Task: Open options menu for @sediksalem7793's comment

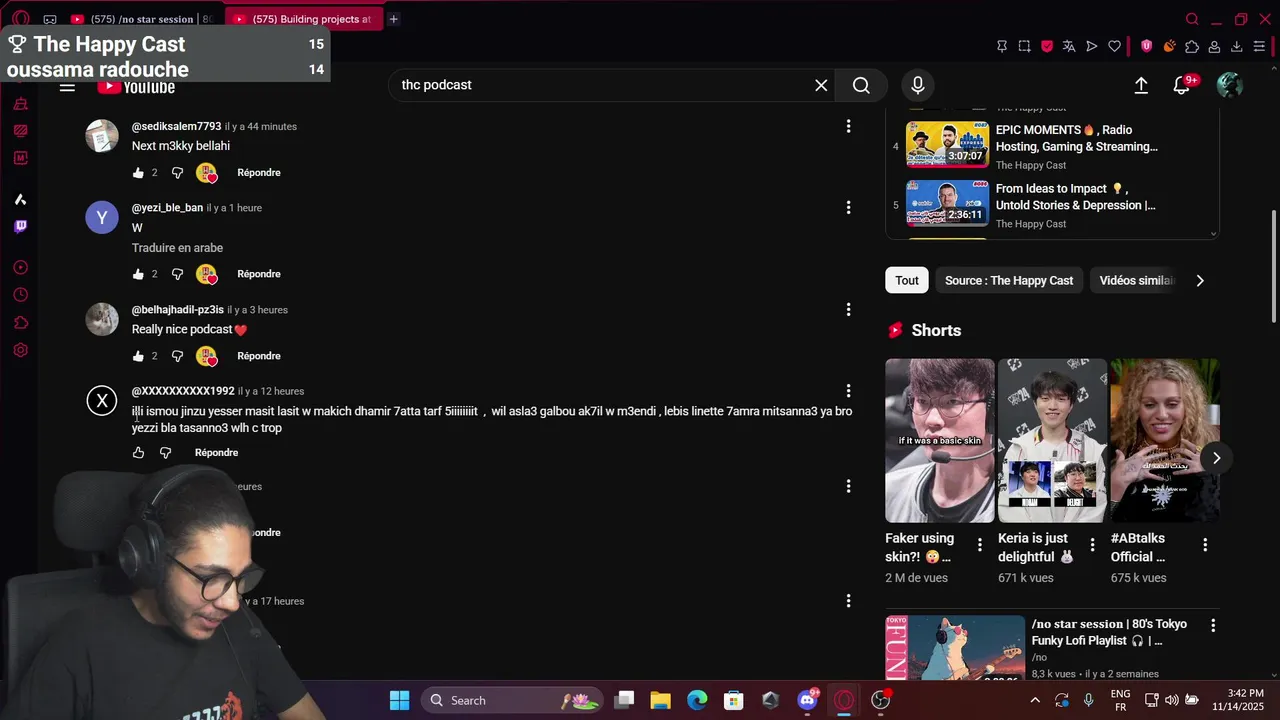Action: [848, 126]
